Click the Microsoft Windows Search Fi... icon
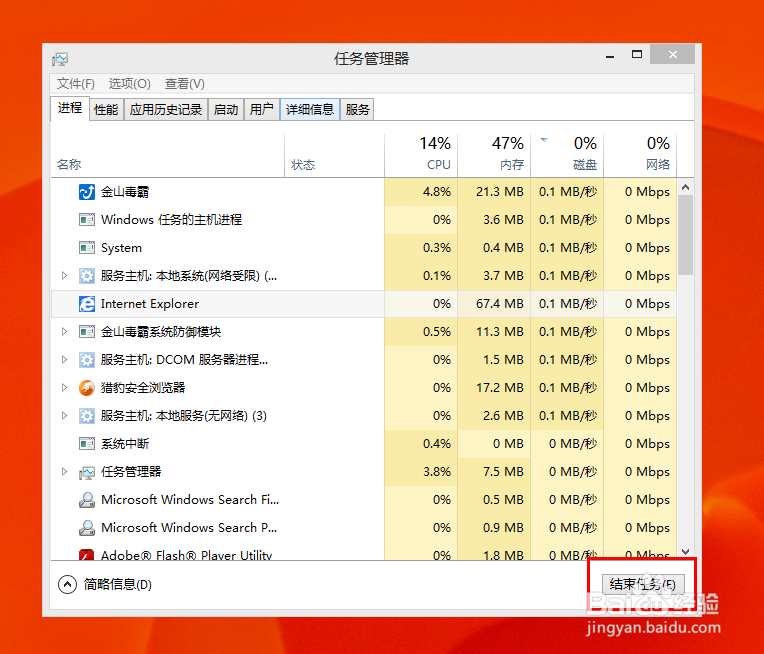The width and height of the screenshot is (764, 654). coord(87,500)
